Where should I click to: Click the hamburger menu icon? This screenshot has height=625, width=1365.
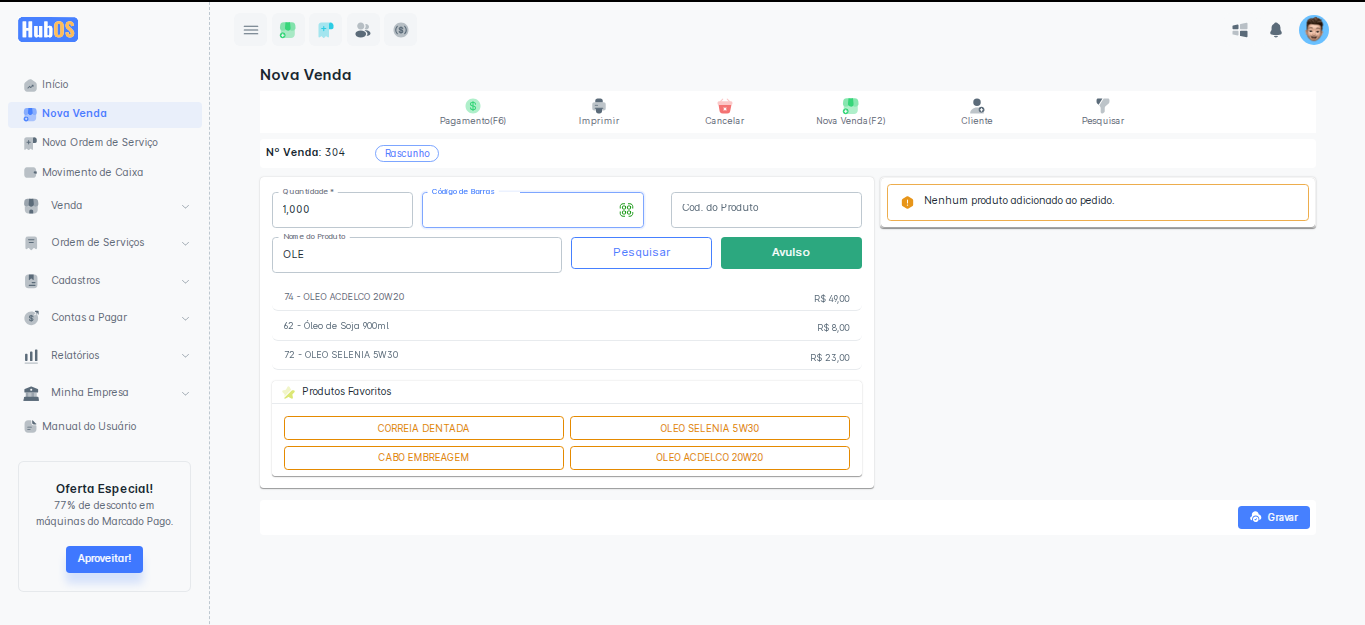(251, 30)
